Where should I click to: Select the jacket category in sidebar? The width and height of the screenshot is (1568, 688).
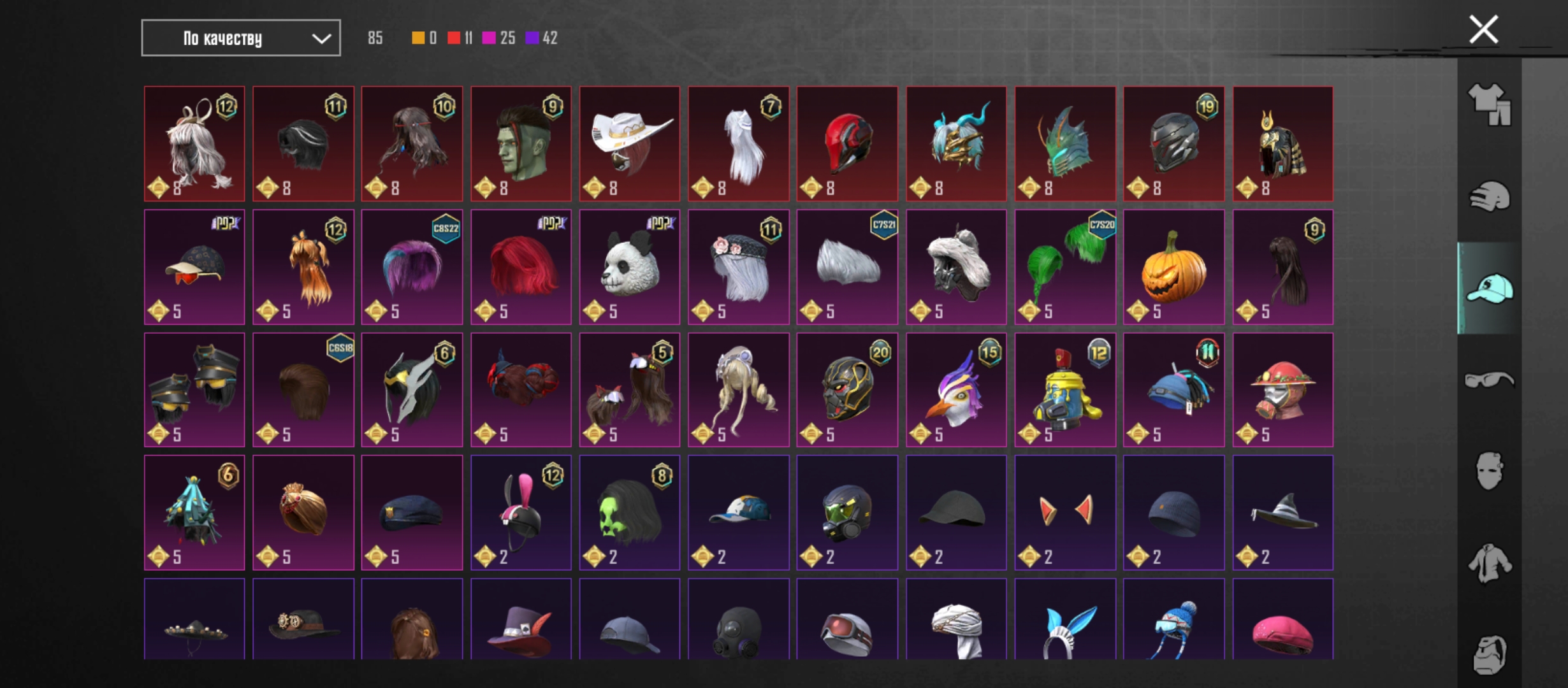point(1490,563)
